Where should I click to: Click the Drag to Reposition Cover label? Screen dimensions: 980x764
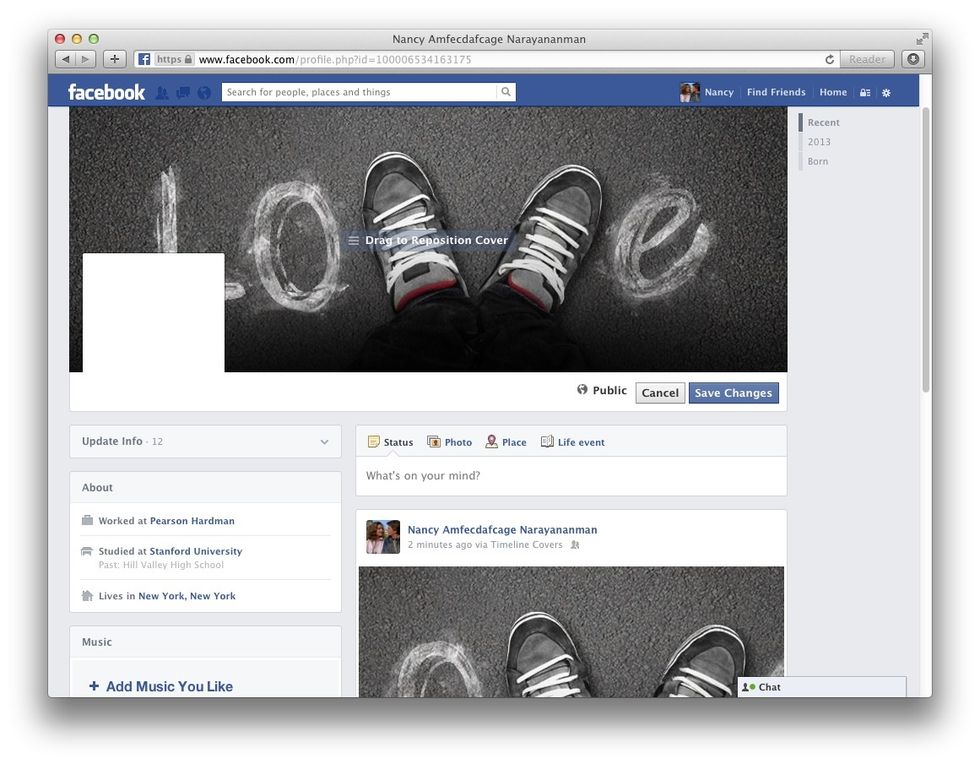(429, 240)
